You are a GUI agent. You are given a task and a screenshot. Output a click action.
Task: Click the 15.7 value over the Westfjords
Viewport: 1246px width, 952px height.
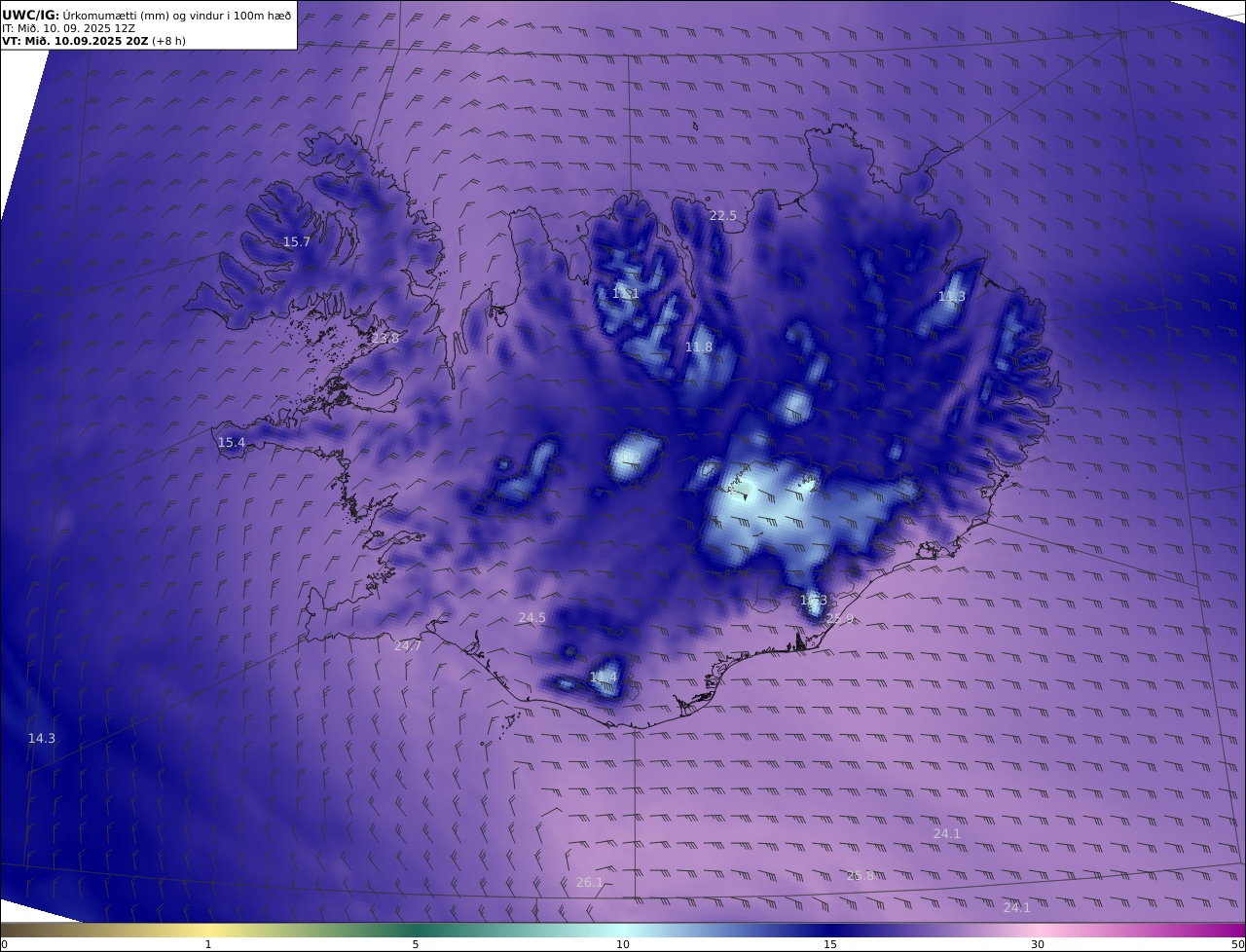(297, 242)
